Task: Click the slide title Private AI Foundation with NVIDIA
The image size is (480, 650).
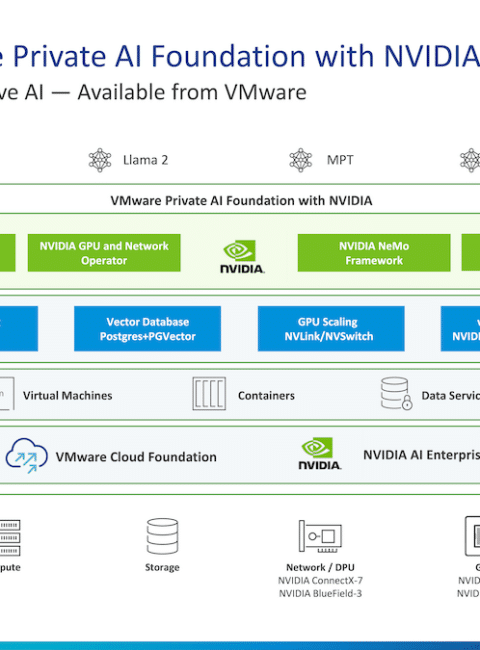Action: point(246,56)
